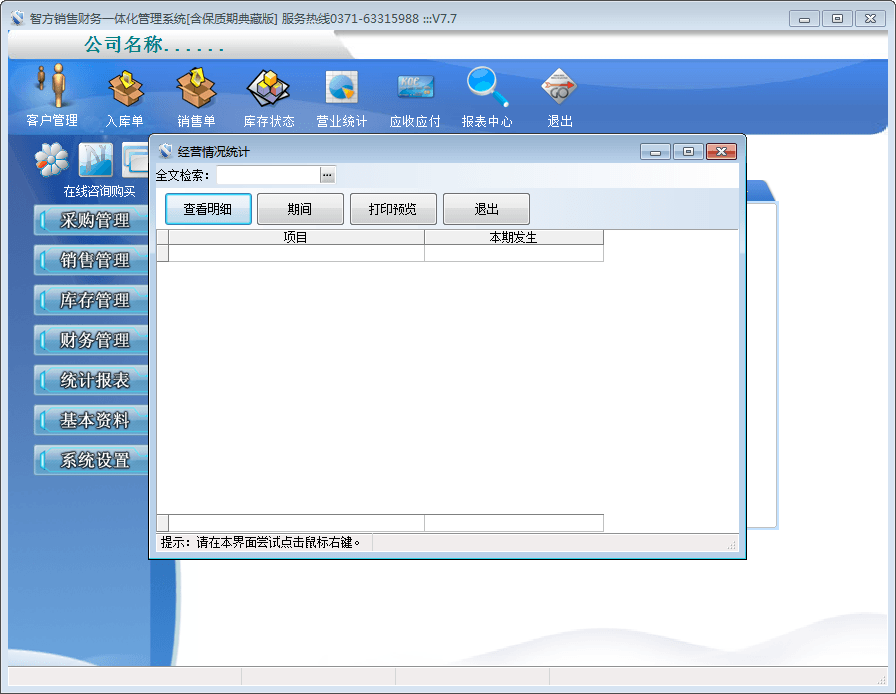Click the 查看明细 button
This screenshot has width=896, height=694.
pyautogui.click(x=208, y=209)
